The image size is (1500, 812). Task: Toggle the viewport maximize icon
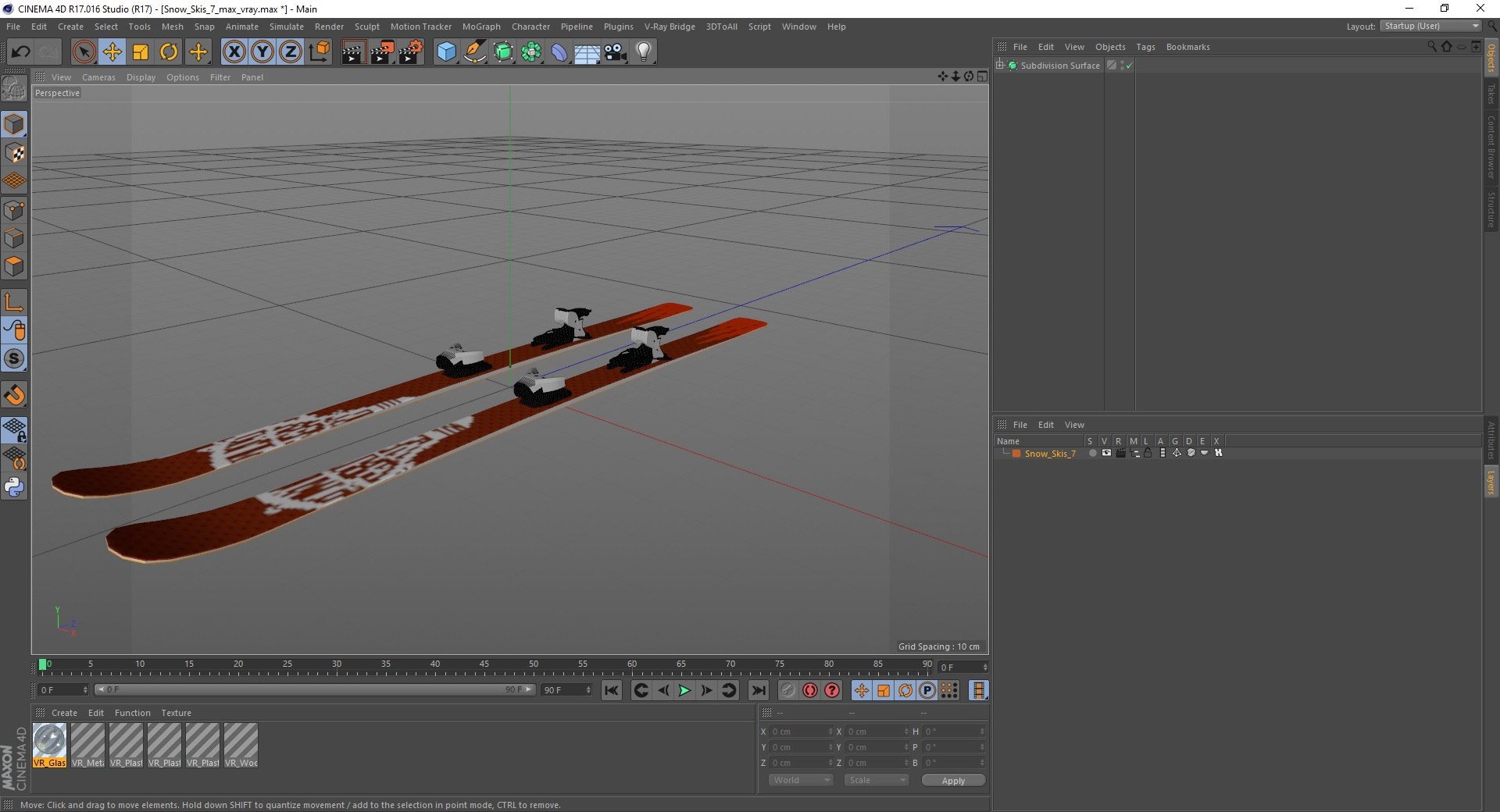coord(982,77)
